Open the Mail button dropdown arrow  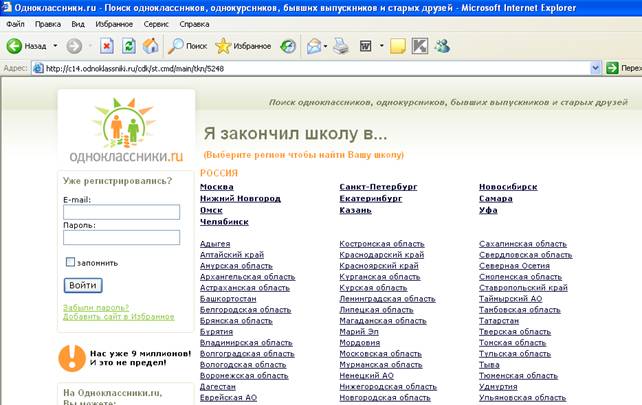click(326, 46)
